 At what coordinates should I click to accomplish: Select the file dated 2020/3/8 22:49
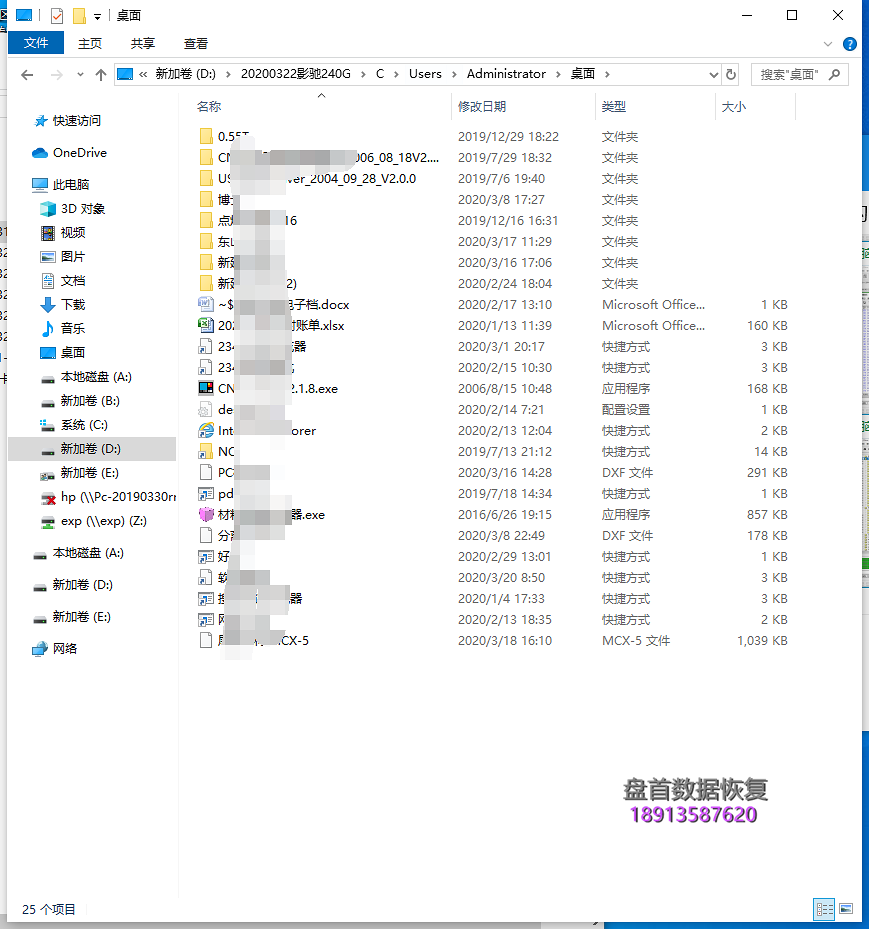(x=495, y=536)
